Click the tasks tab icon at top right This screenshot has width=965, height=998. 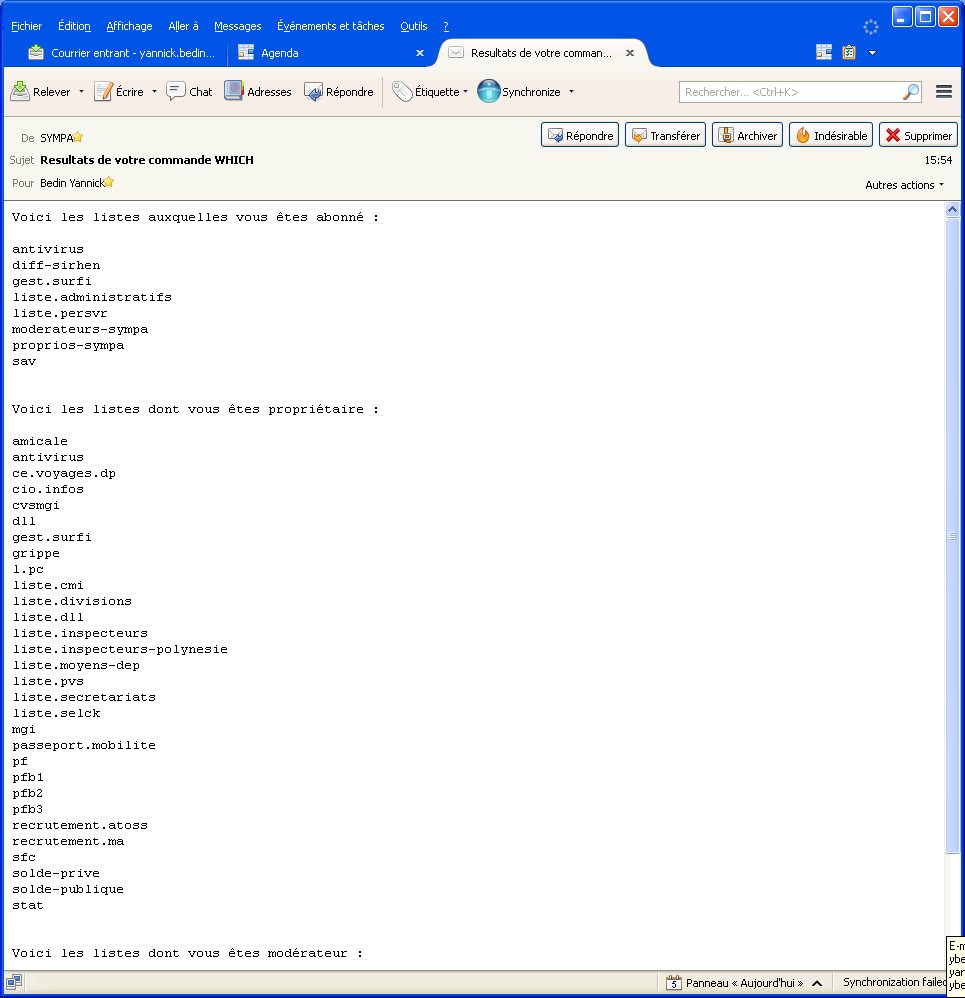[x=849, y=52]
